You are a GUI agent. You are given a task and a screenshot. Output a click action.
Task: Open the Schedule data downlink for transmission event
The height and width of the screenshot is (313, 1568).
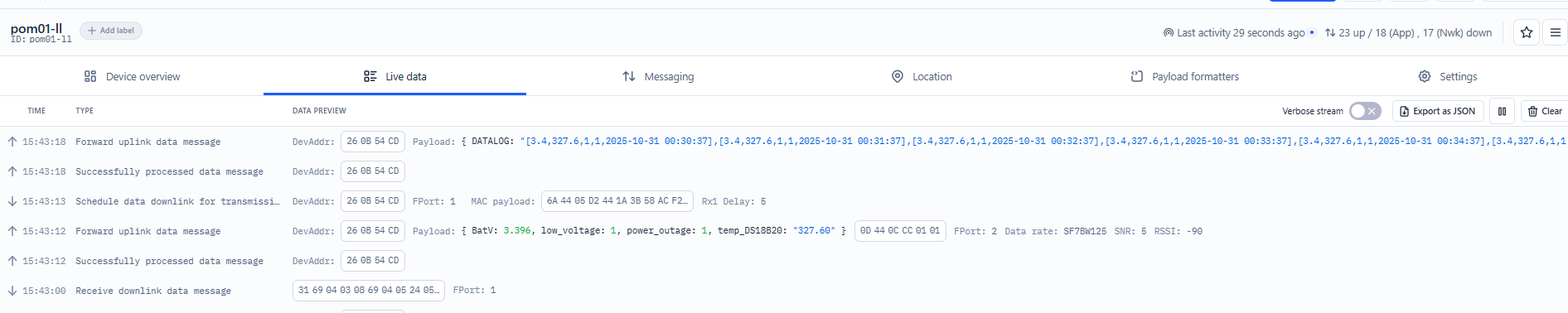tap(784, 201)
